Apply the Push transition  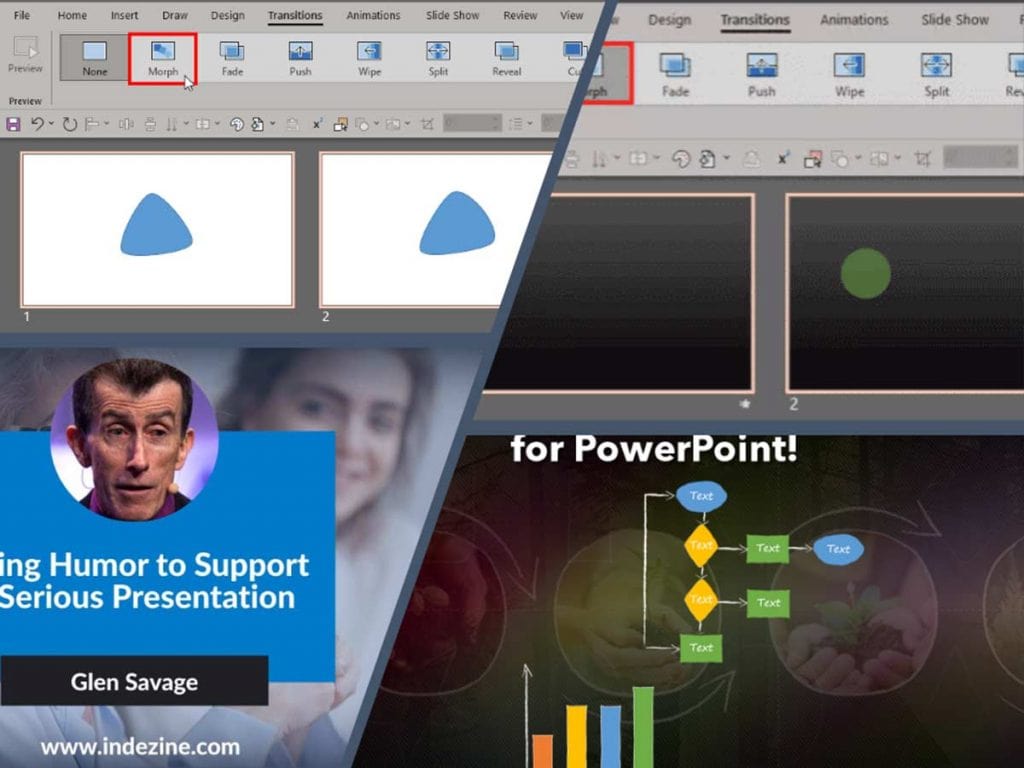pyautogui.click(x=299, y=58)
